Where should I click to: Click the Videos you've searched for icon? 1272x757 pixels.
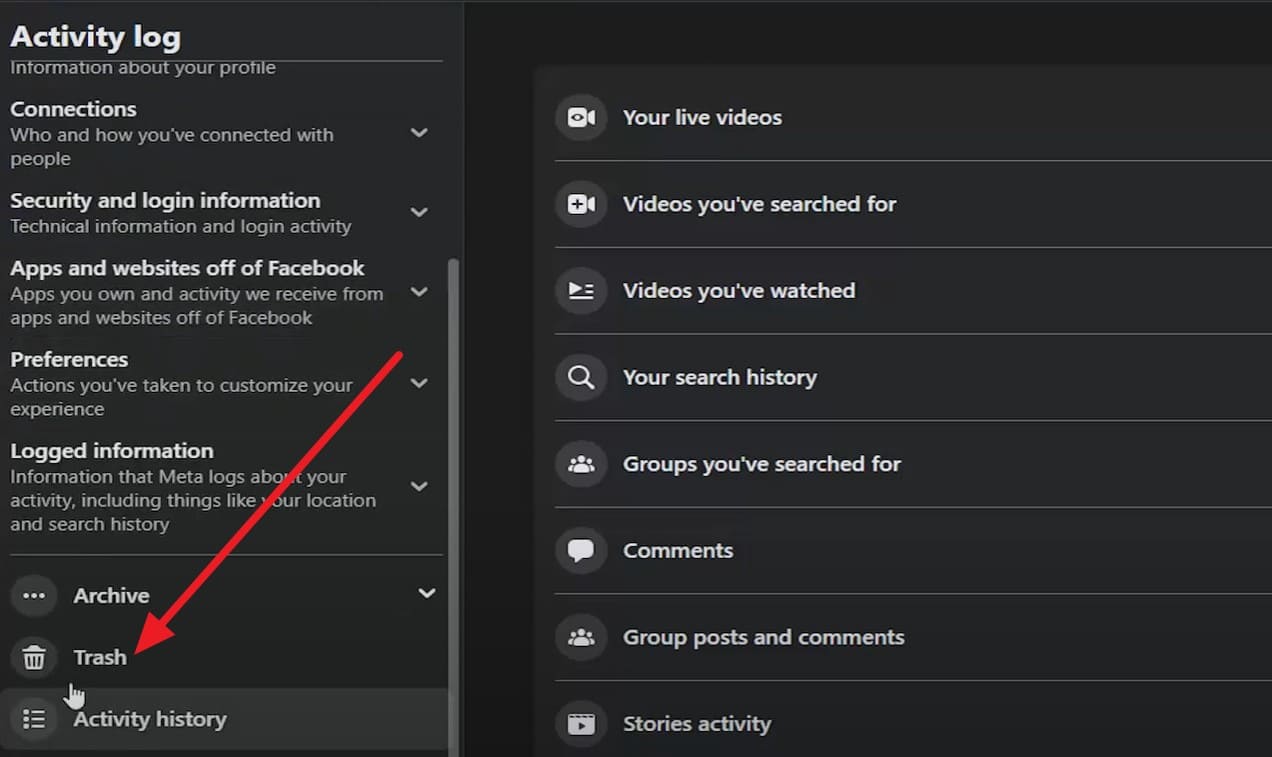(581, 204)
